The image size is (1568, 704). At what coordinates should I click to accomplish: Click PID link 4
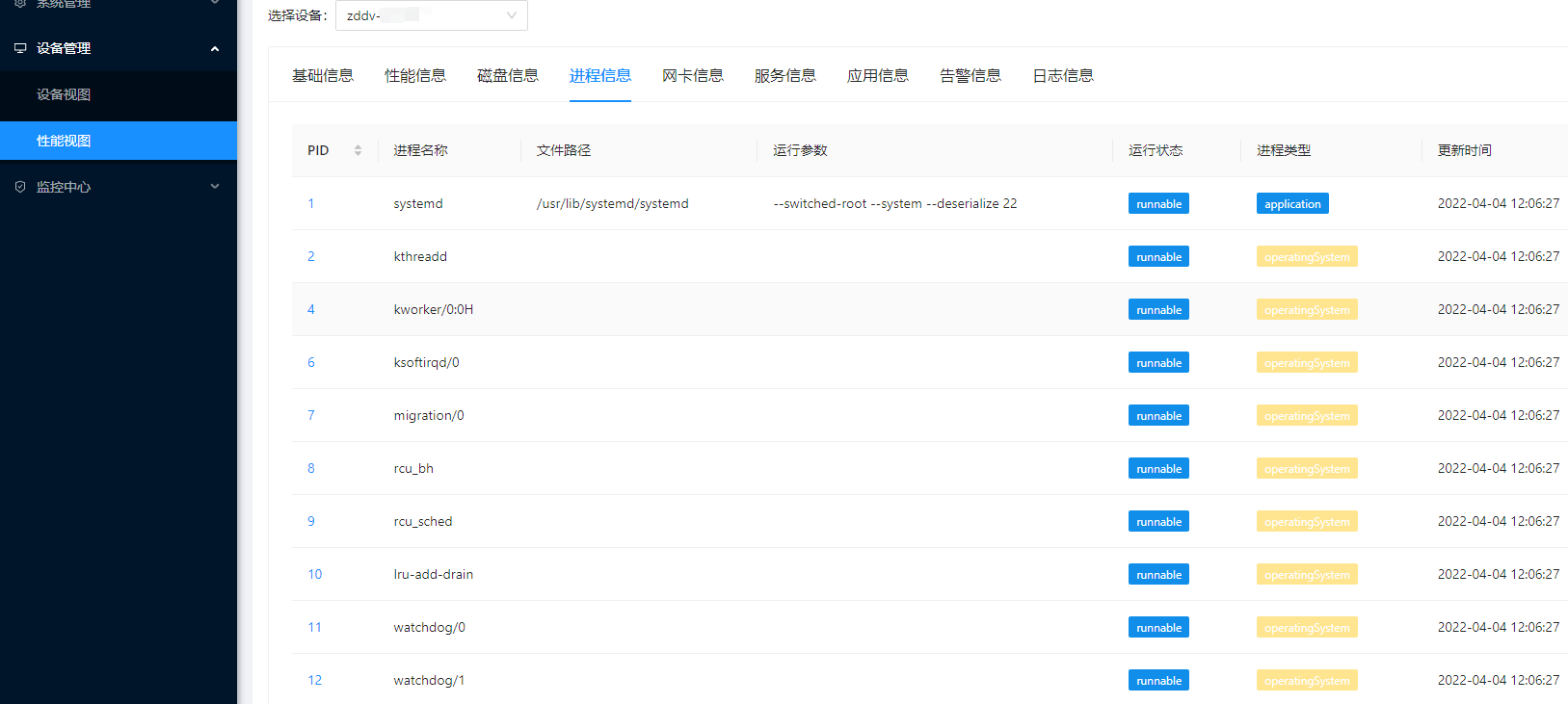click(x=311, y=309)
